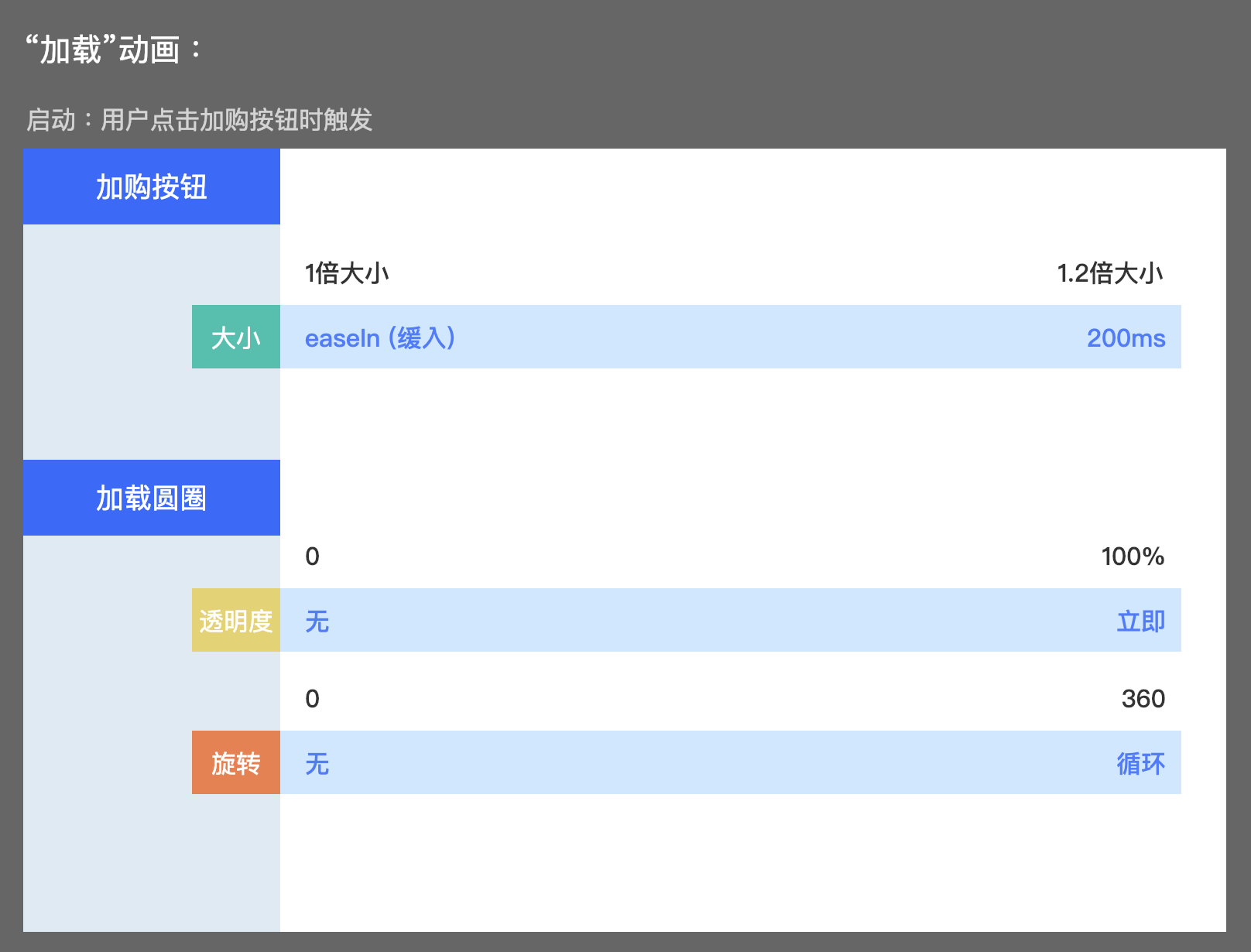
Task: Click the 无 easing label in 透明度 row
Action: point(317,622)
